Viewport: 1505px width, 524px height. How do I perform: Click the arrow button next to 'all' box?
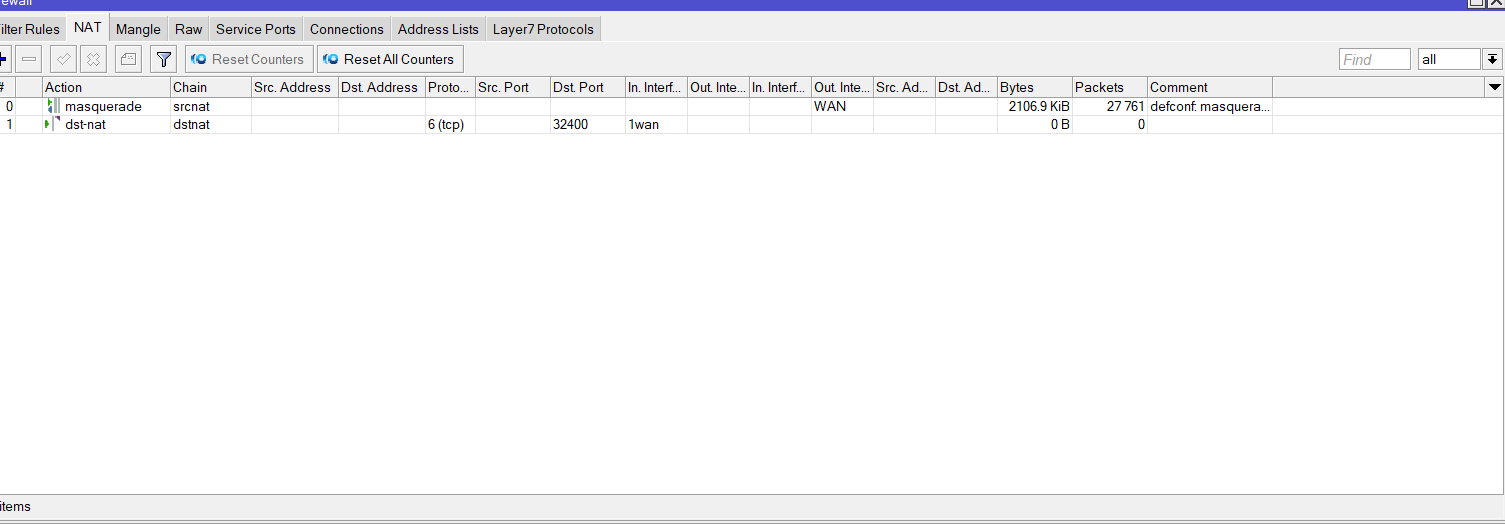(1493, 59)
